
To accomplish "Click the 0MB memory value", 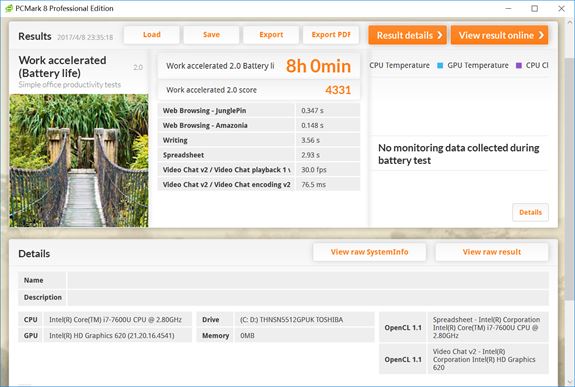I will tap(247, 335).
